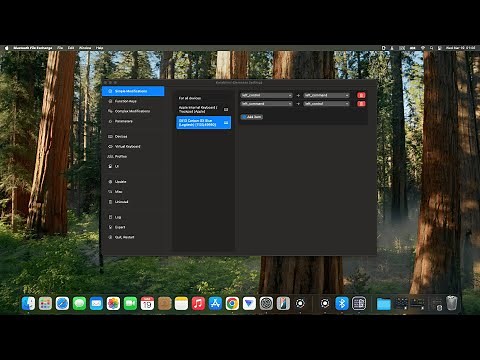This screenshot has height=360, width=480.
Task: Click the date and time in menu bar
Action: coord(461,48)
